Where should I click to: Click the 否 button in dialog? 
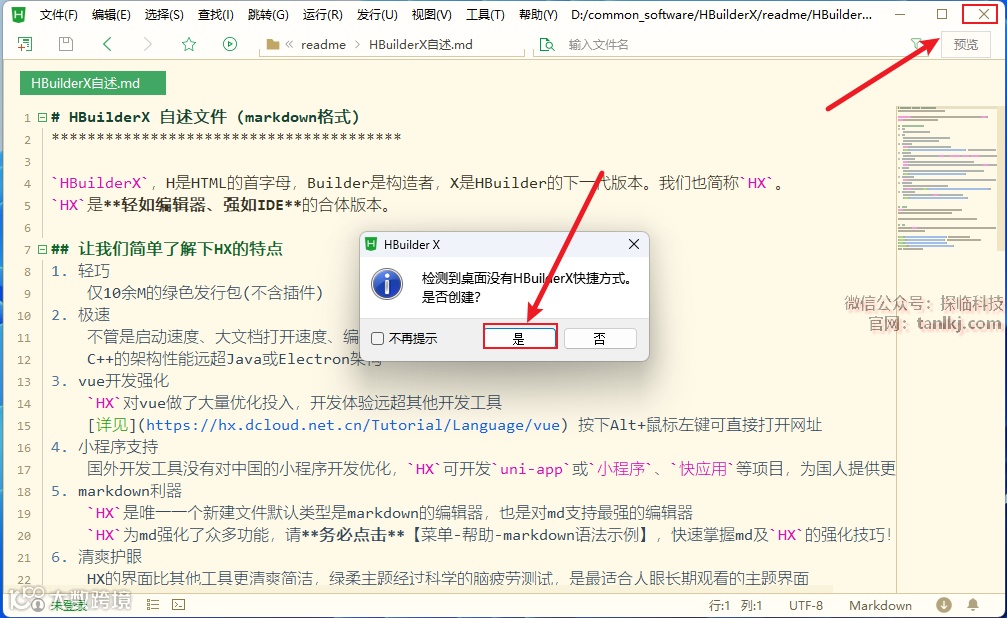tap(600, 339)
